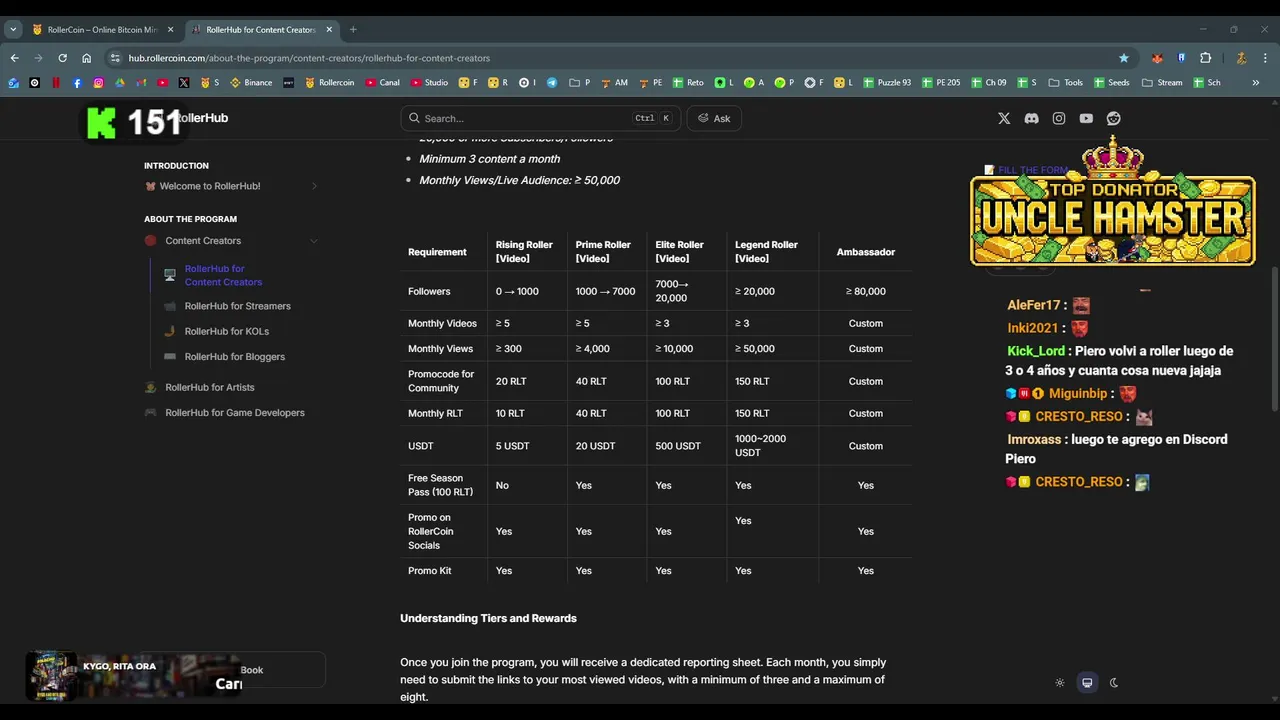This screenshot has width=1280, height=720.
Task: Open RollerHub for Game Developers page
Action: [x=234, y=412]
